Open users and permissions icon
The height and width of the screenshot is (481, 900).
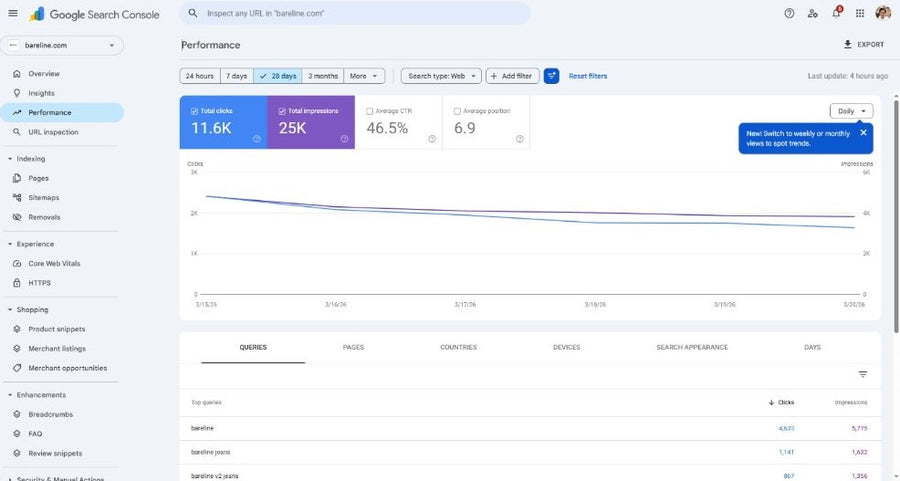tap(813, 13)
